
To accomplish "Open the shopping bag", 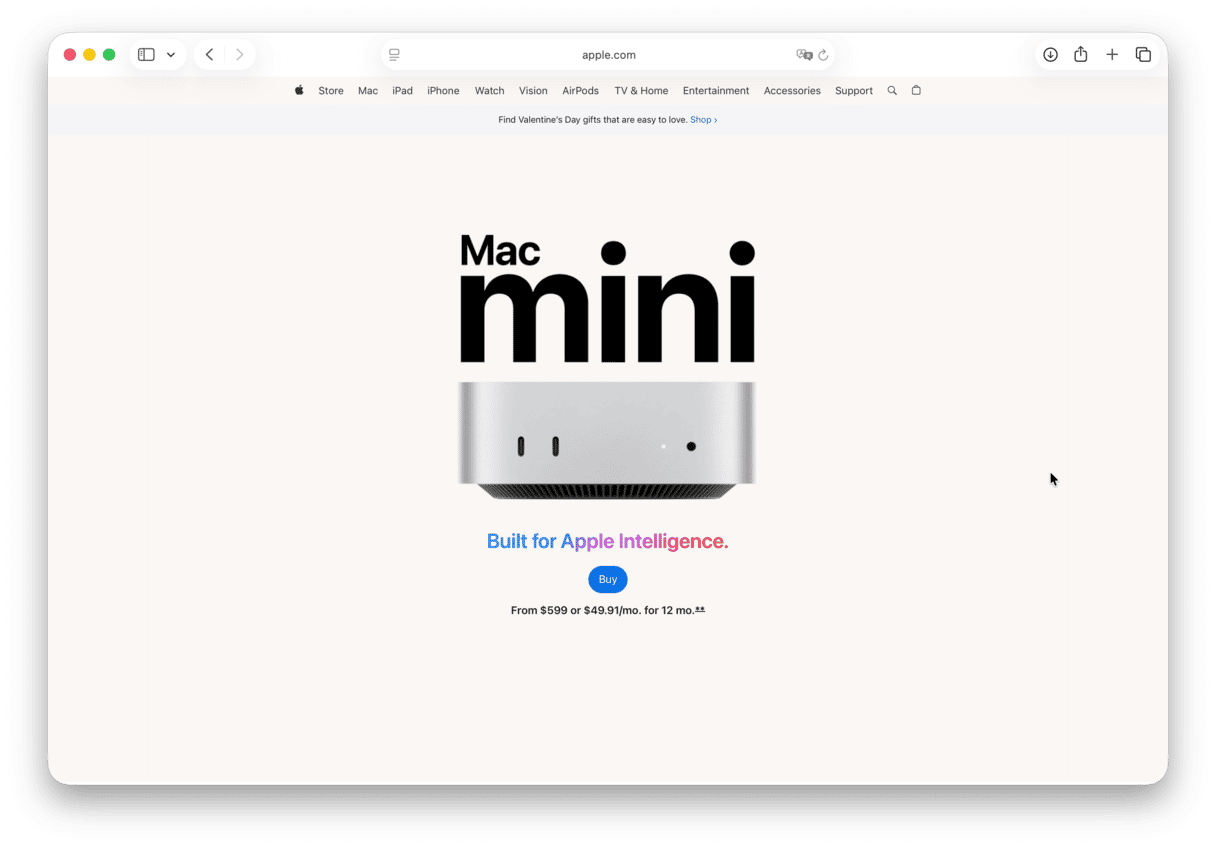I will [x=916, y=90].
